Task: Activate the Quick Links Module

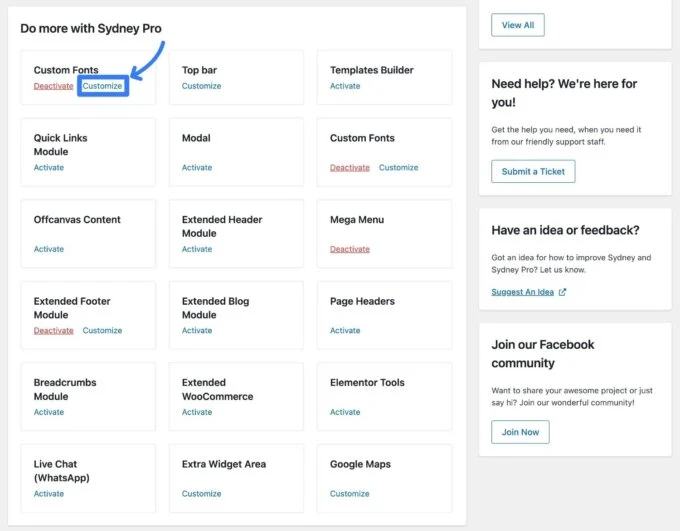Action: 49,167
